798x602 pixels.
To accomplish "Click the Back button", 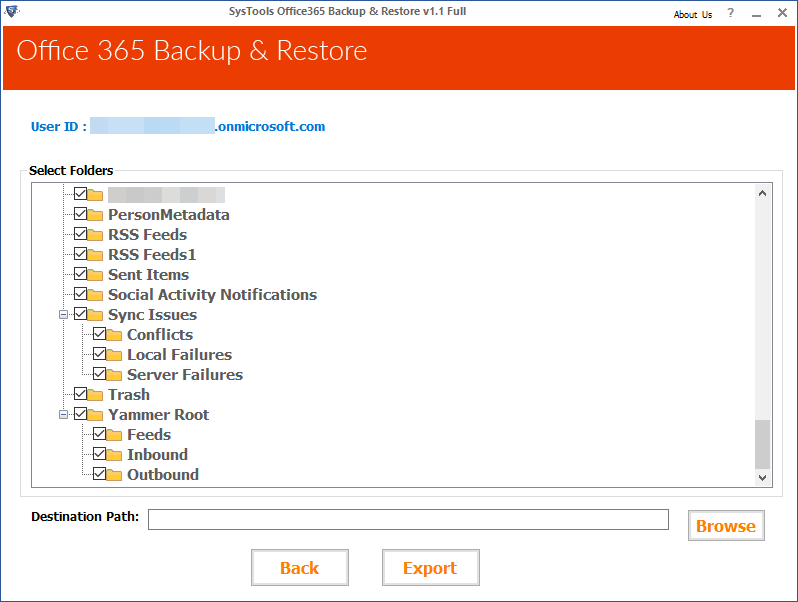I will [x=300, y=568].
